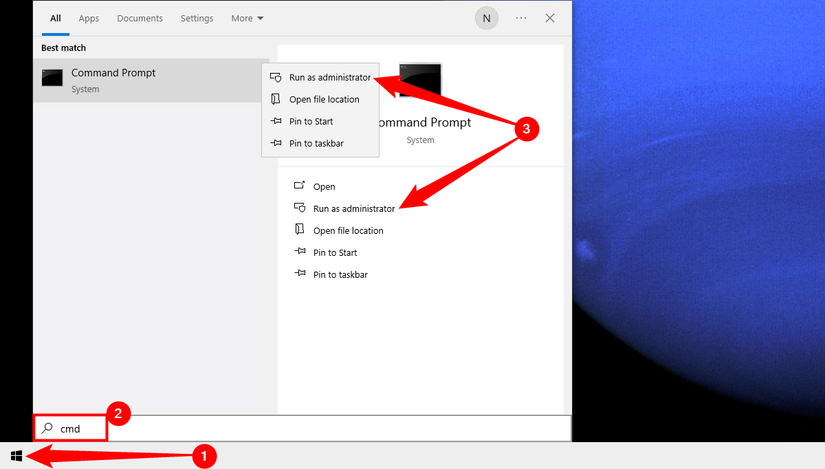Click Pin to Start in right pane
This screenshot has width=825, height=469.
[x=333, y=252]
